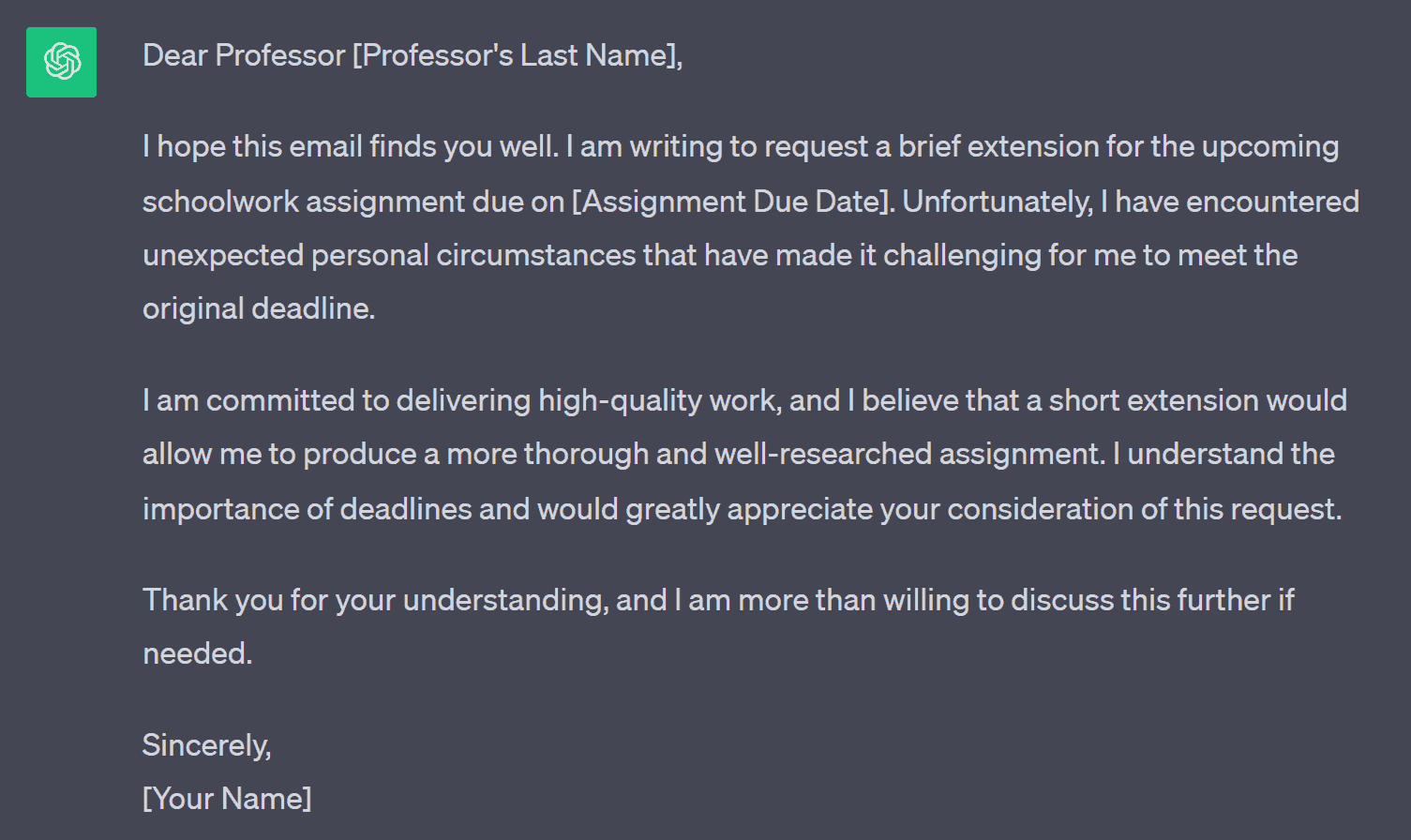Viewport: 1411px width, 840px height.
Task: Click the phrase "I hope this email finds you well"
Action: 349,146
